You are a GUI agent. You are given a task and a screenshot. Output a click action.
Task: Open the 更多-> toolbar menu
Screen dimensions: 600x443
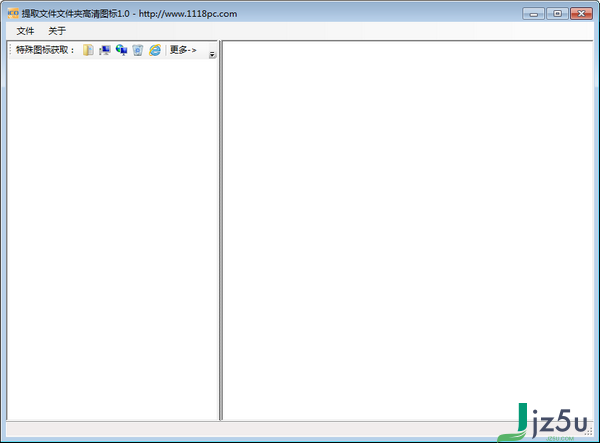point(183,50)
